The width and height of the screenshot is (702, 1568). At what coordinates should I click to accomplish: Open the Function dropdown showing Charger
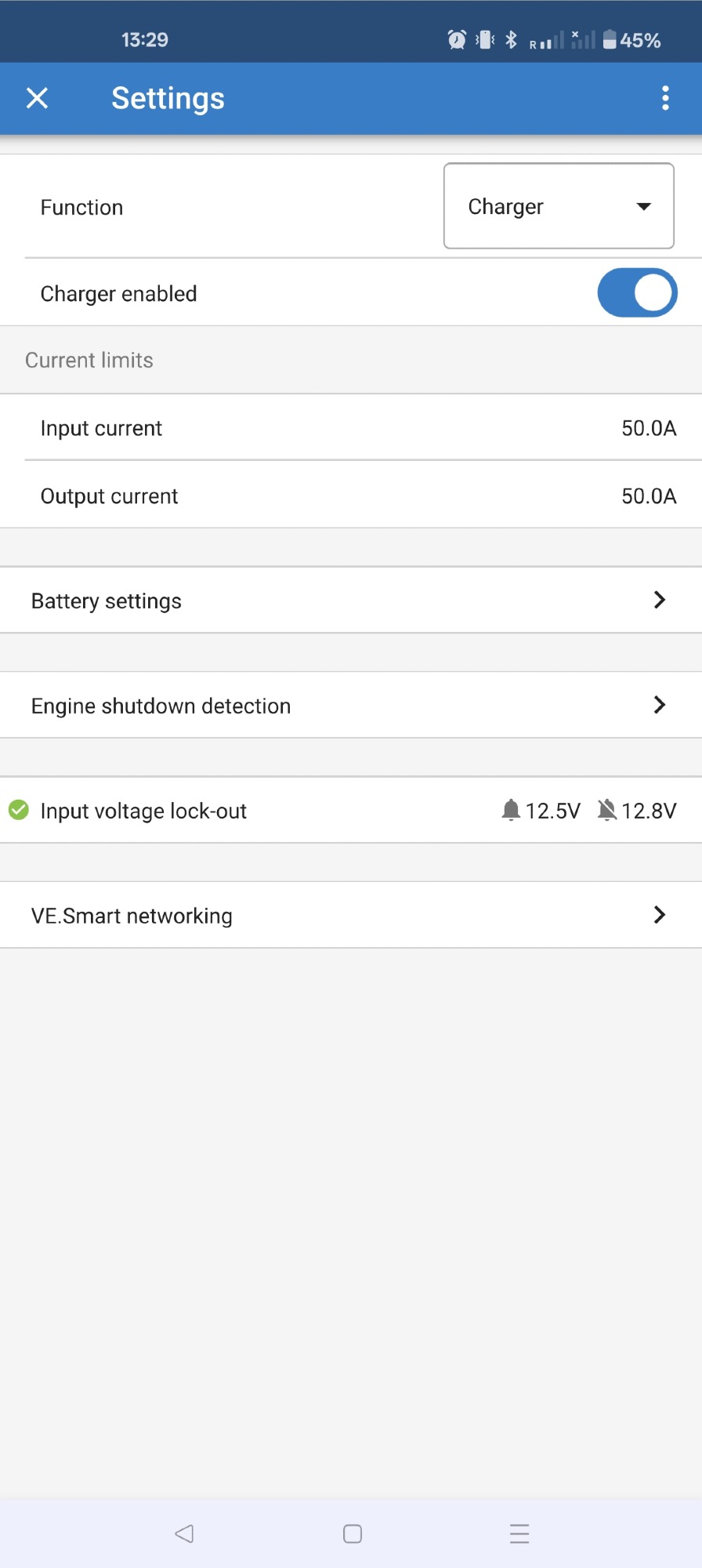(x=559, y=206)
